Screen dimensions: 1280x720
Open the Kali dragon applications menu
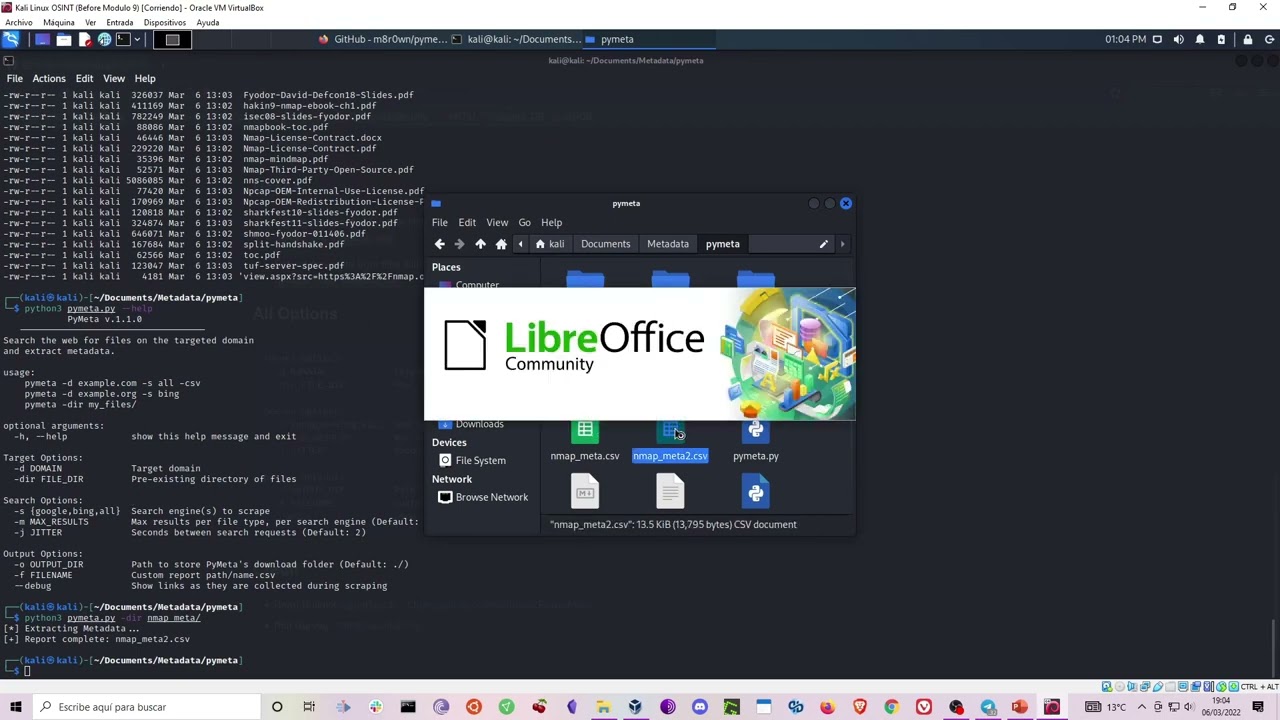(10, 39)
